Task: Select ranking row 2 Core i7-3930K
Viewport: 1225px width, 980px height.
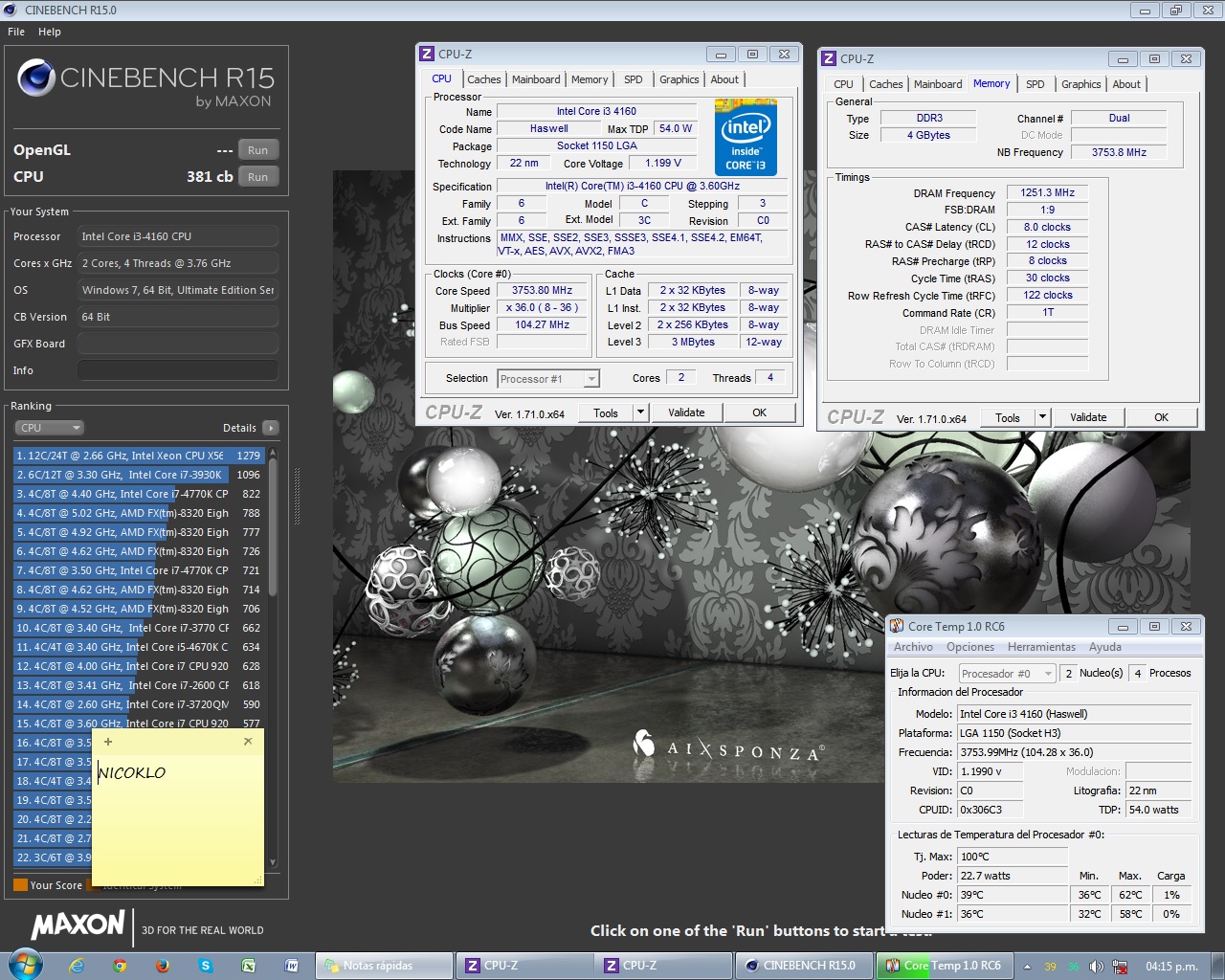Action: 139,475
